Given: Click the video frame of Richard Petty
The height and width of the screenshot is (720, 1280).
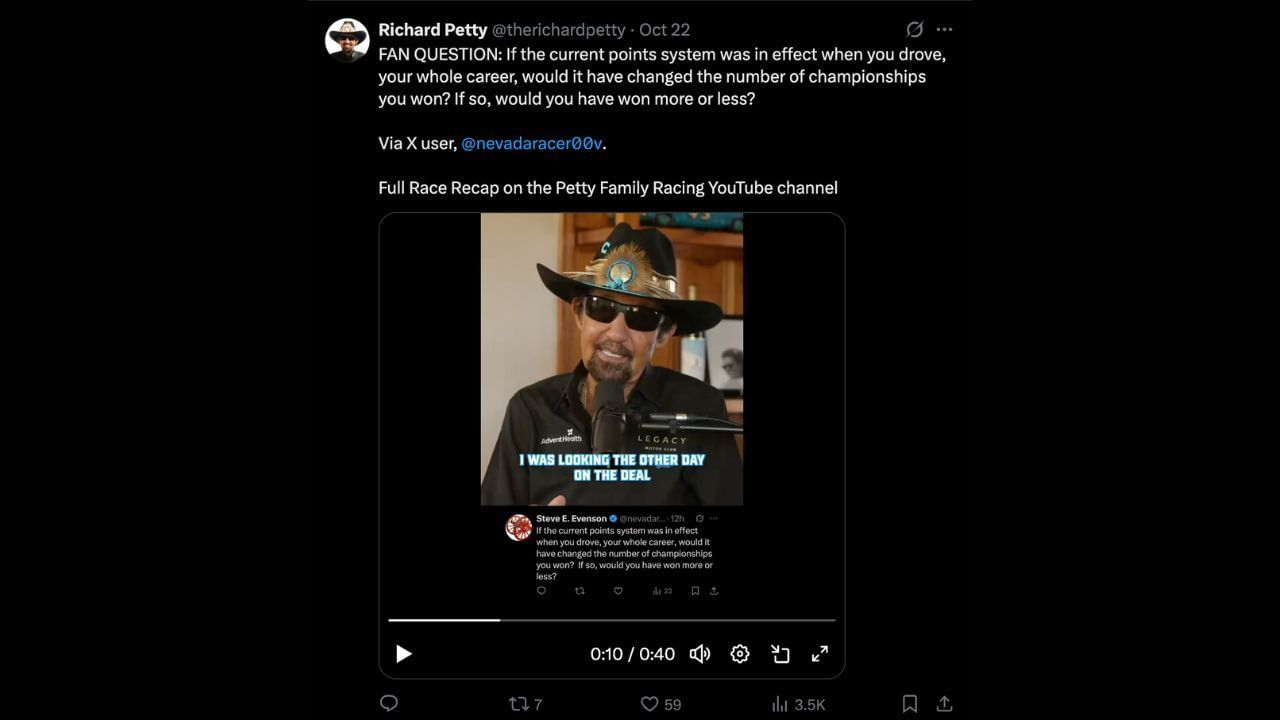Looking at the screenshot, I should tap(611, 360).
